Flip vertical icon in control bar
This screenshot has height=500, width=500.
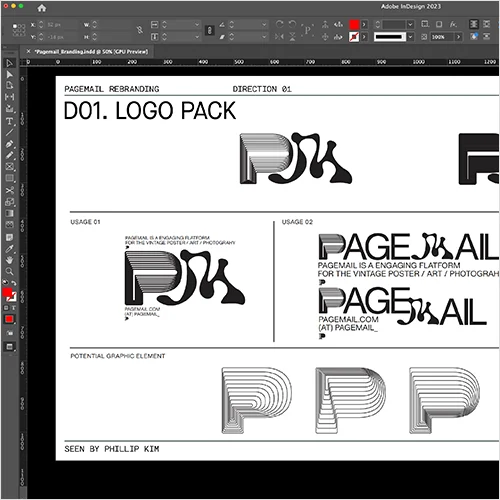pos(292,37)
